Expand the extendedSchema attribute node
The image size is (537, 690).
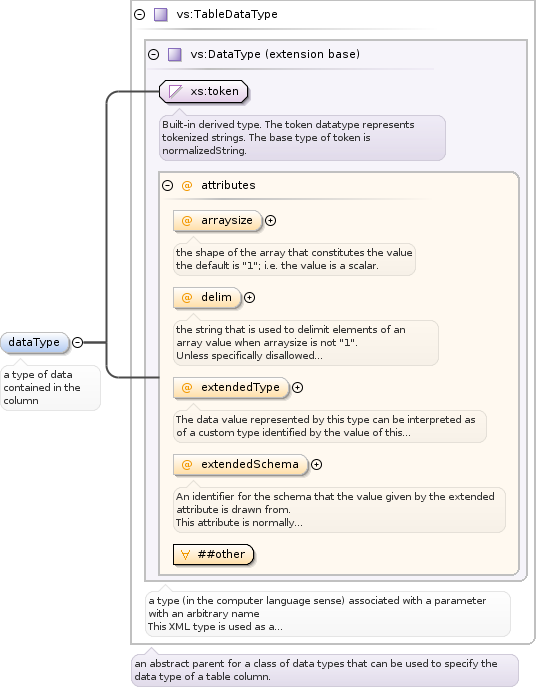316,465
